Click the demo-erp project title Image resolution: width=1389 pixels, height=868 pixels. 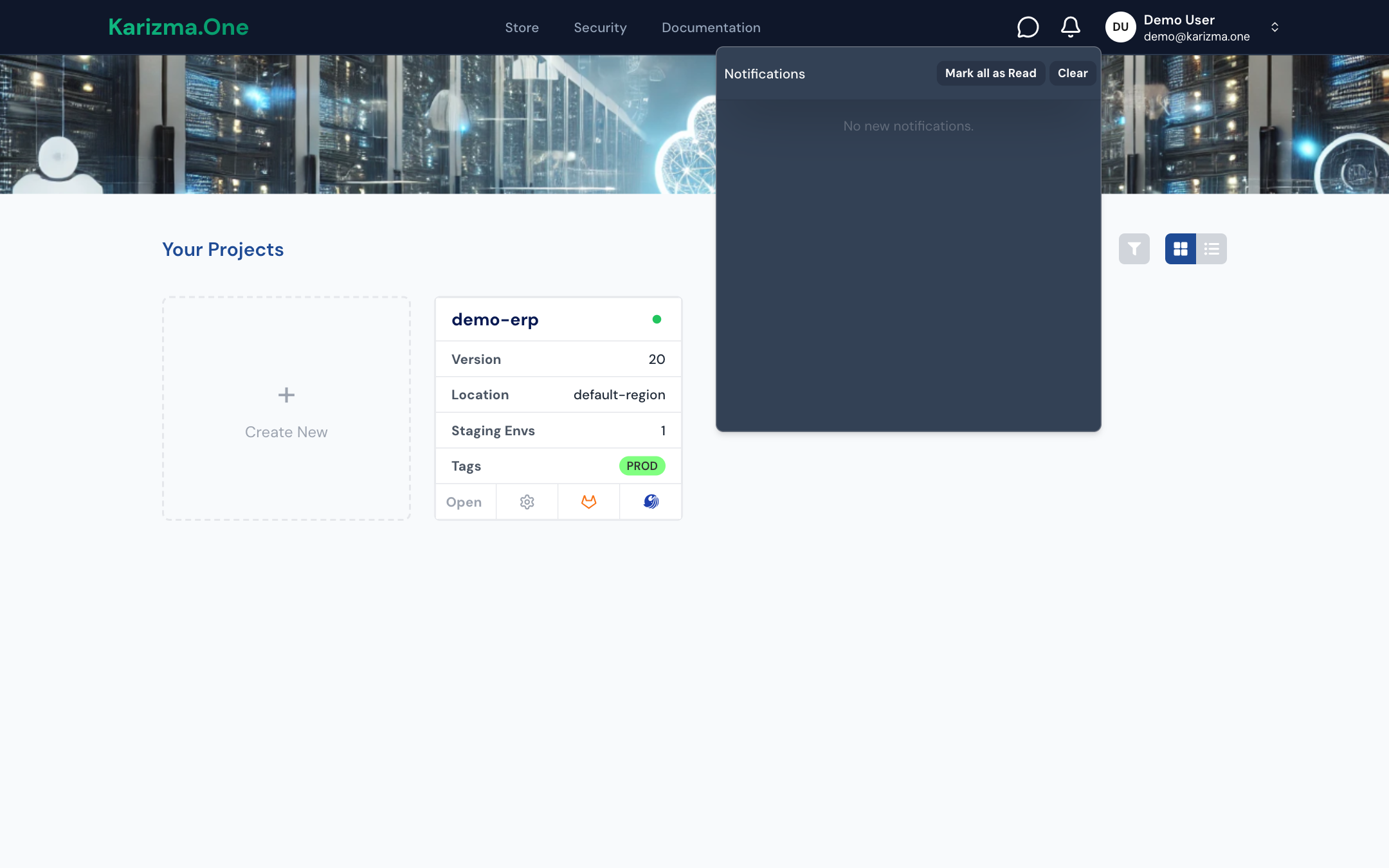click(495, 320)
